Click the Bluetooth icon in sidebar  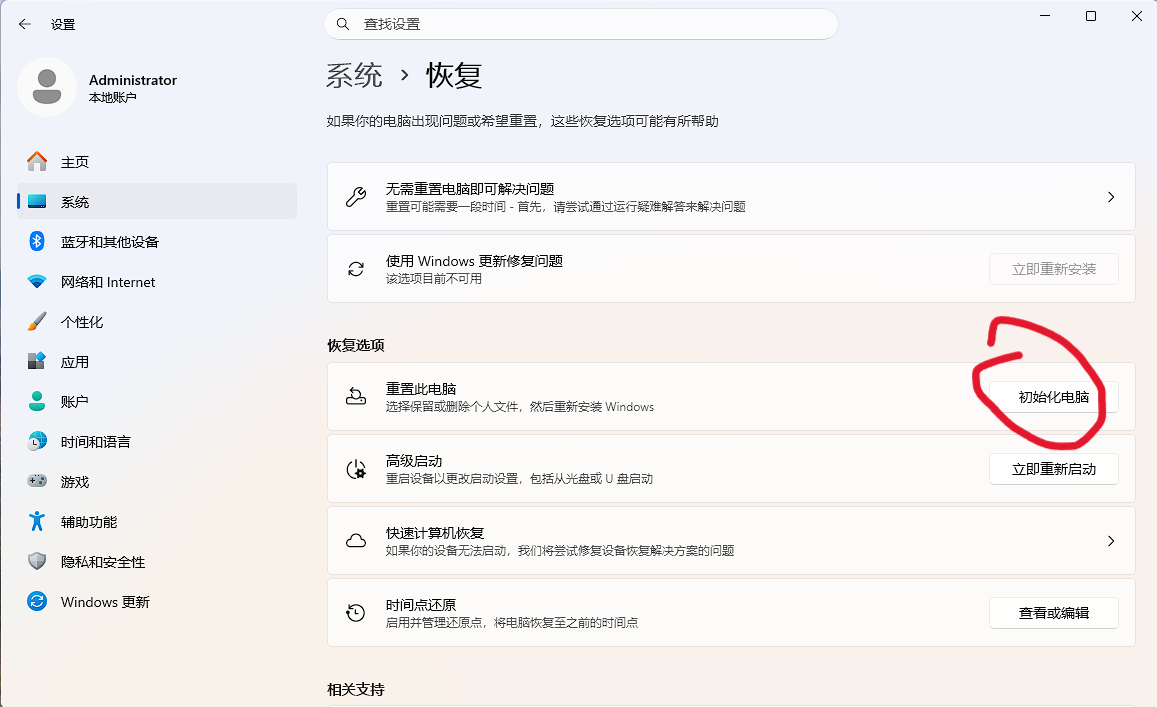point(37,241)
